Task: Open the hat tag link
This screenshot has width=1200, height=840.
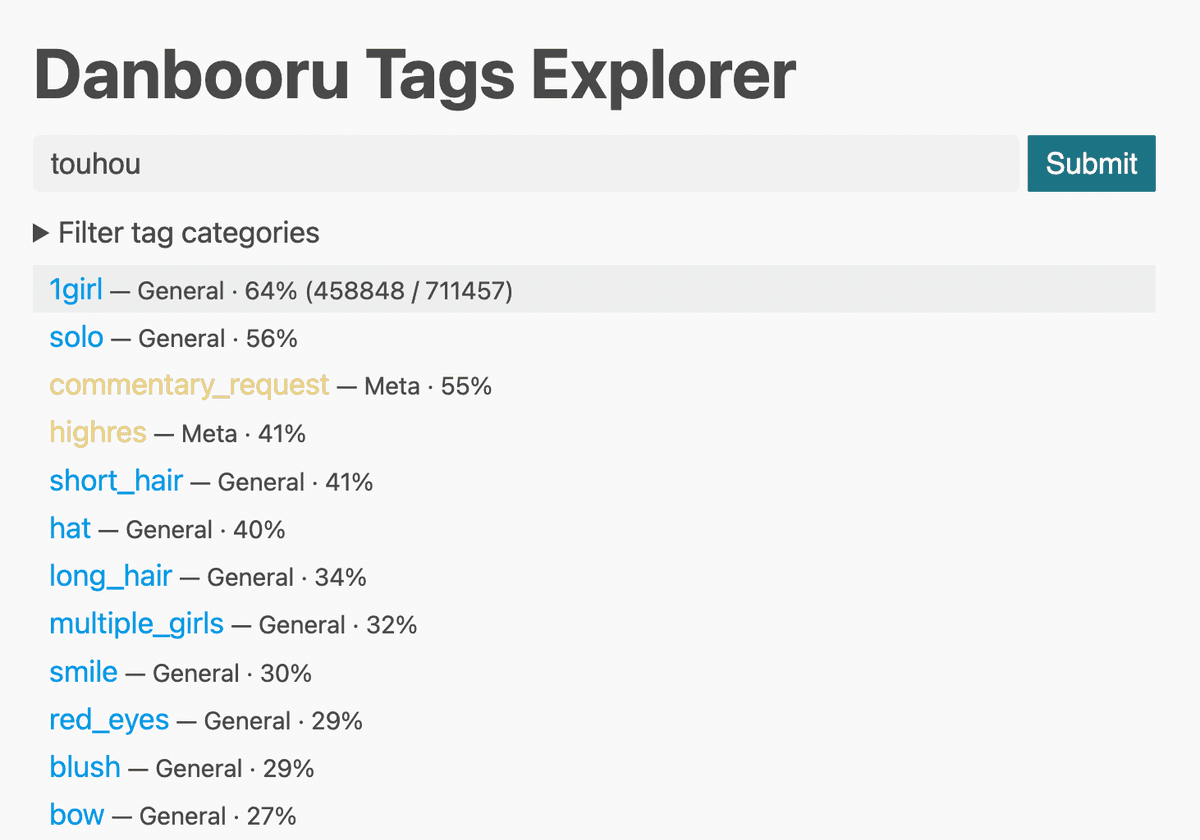Action: coord(69,529)
